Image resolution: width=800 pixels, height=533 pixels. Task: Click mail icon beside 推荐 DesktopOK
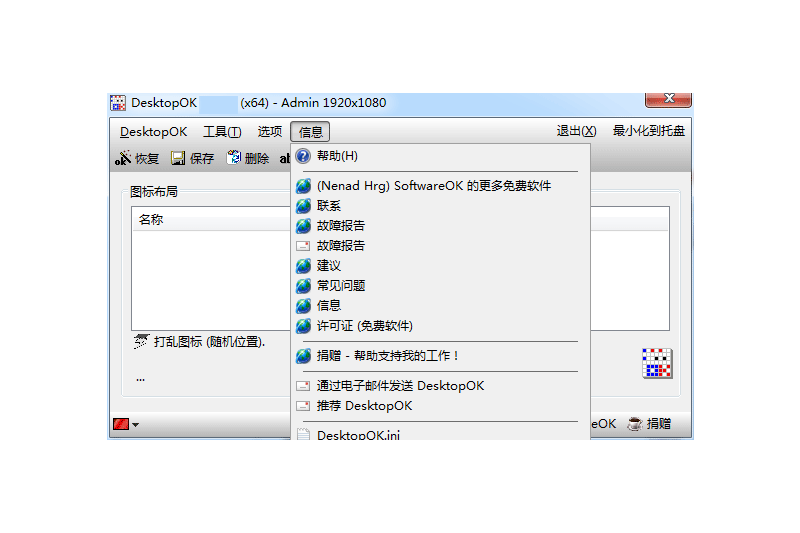(x=303, y=406)
